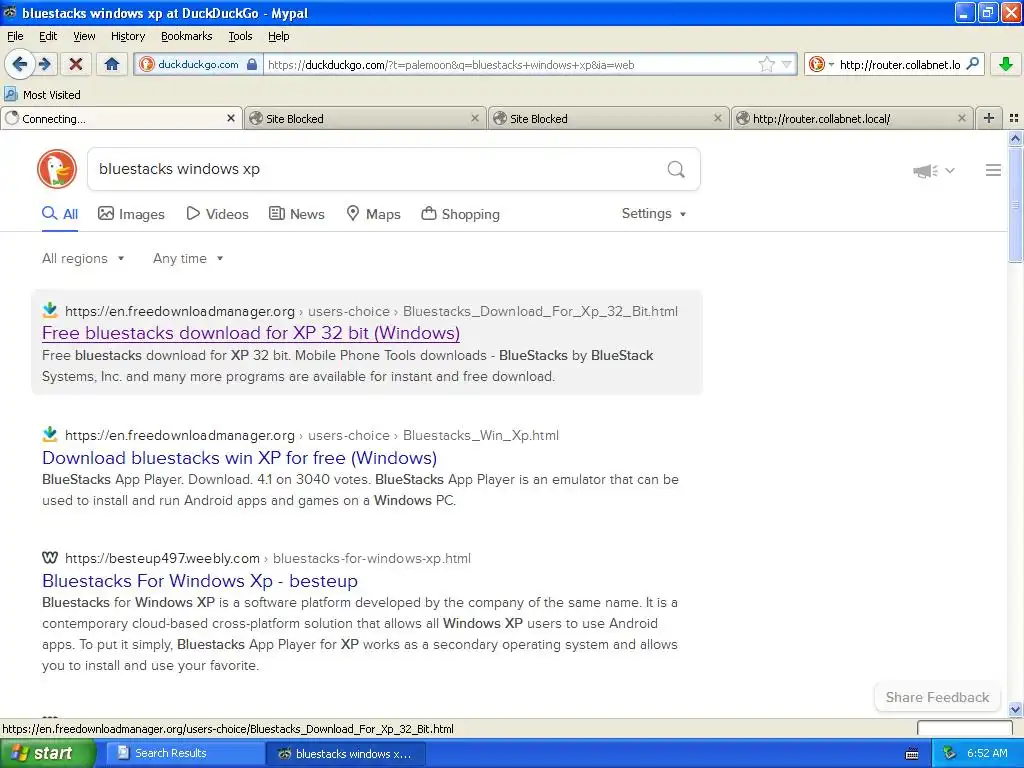Open the History menu
The height and width of the screenshot is (768, 1024).
128,36
